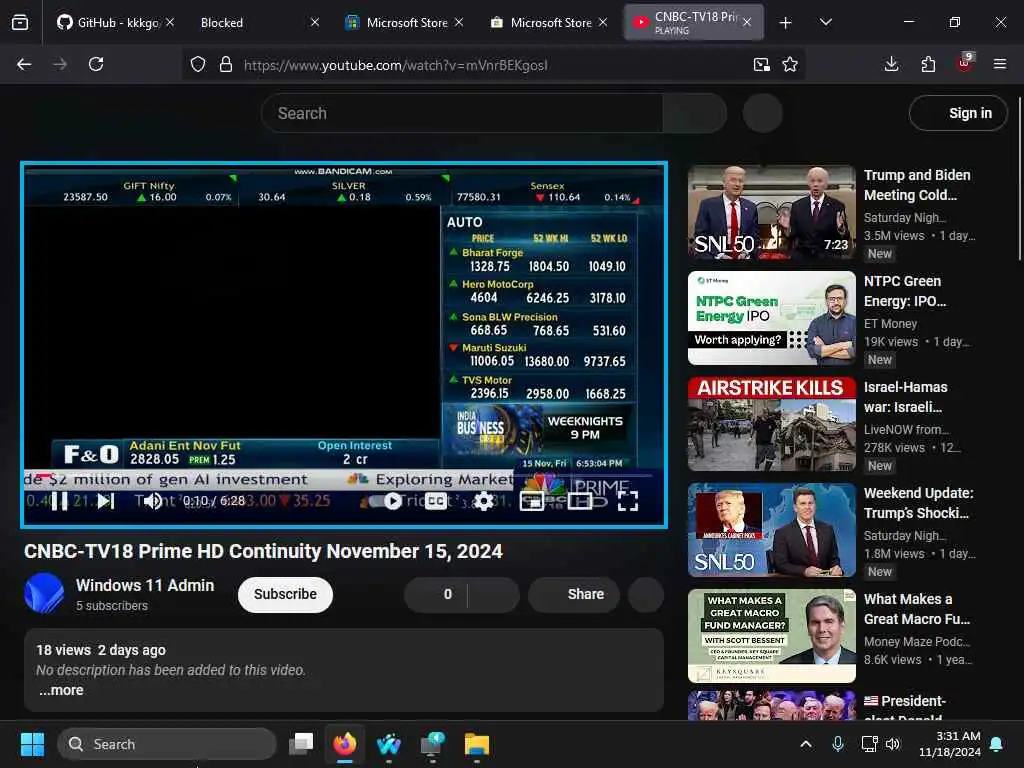Open video settings gear

point(483,501)
